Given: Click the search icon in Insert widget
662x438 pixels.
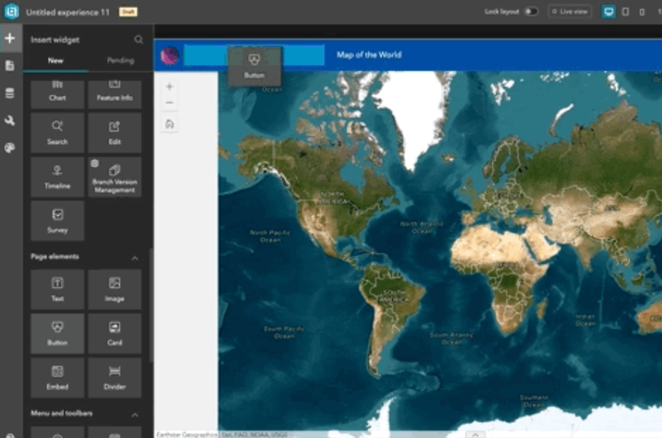Looking at the screenshot, I should [x=139, y=40].
